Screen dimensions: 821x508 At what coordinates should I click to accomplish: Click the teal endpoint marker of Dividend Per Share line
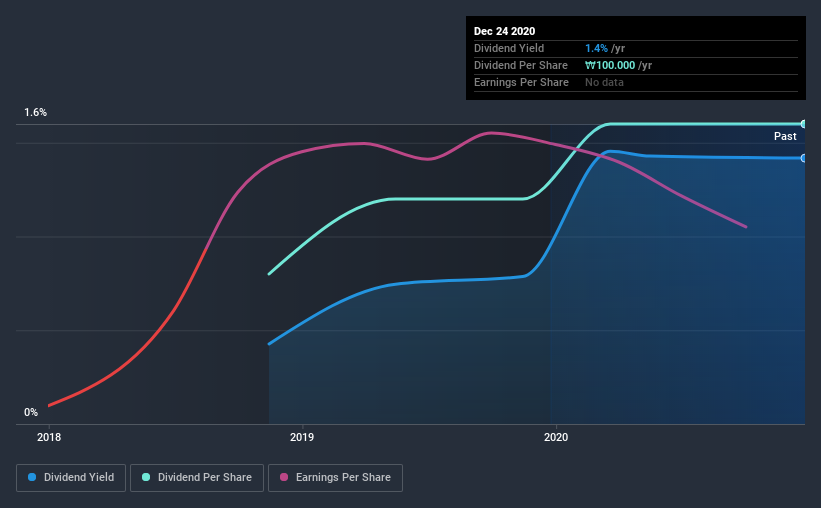[x=803, y=124]
